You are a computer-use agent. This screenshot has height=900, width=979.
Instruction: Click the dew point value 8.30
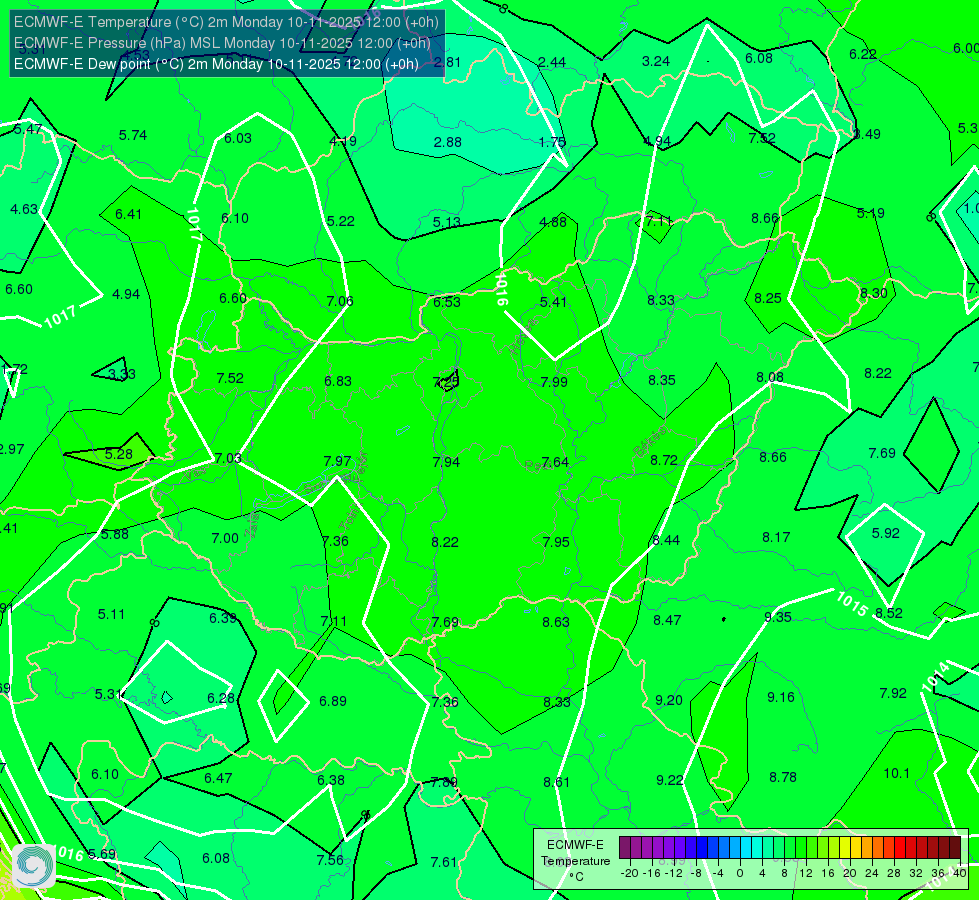point(873,293)
